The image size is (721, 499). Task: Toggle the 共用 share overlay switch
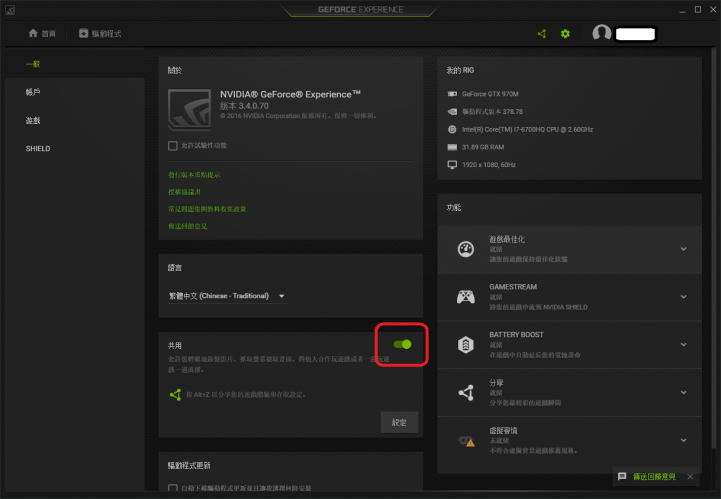point(402,344)
